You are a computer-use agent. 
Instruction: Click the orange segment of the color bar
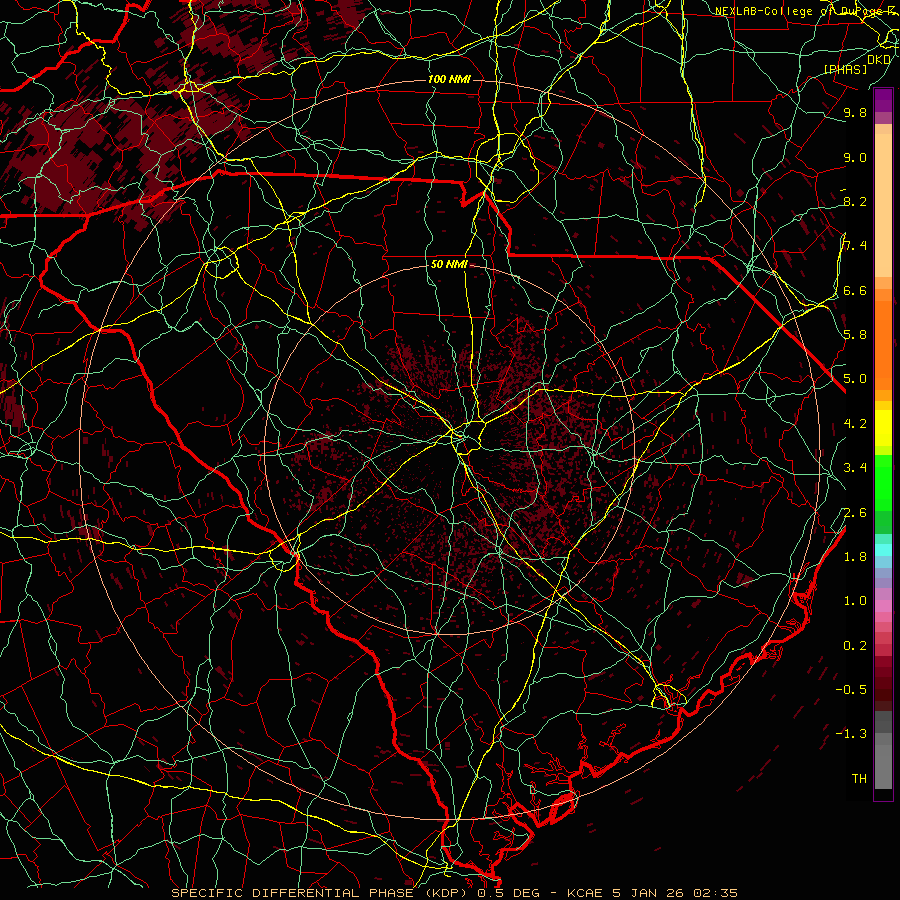tap(883, 346)
